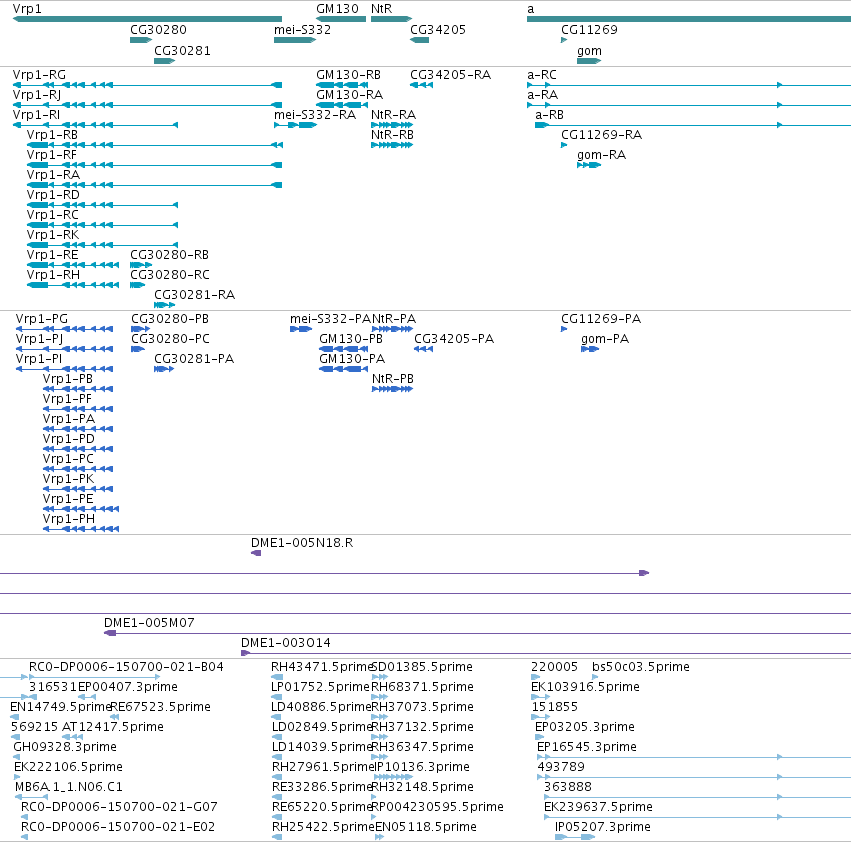The width and height of the screenshot is (851, 842).
Task: Click a-RB transcript label
Action: point(549,115)
